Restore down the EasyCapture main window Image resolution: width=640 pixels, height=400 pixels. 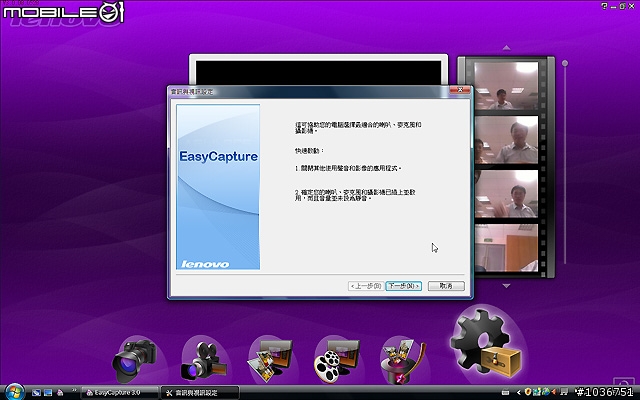click(x=622, y=6)
